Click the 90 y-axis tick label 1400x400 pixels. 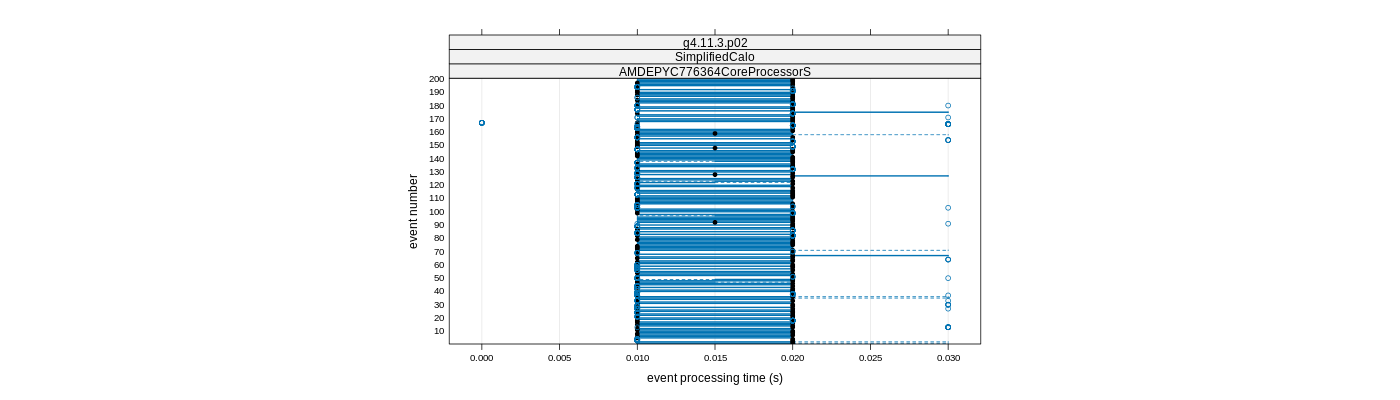tap(439, 225)
